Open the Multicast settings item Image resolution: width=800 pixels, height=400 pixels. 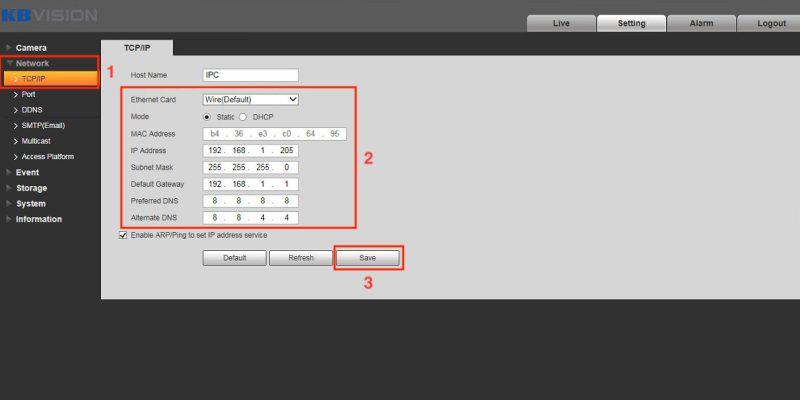coord(36,141)
